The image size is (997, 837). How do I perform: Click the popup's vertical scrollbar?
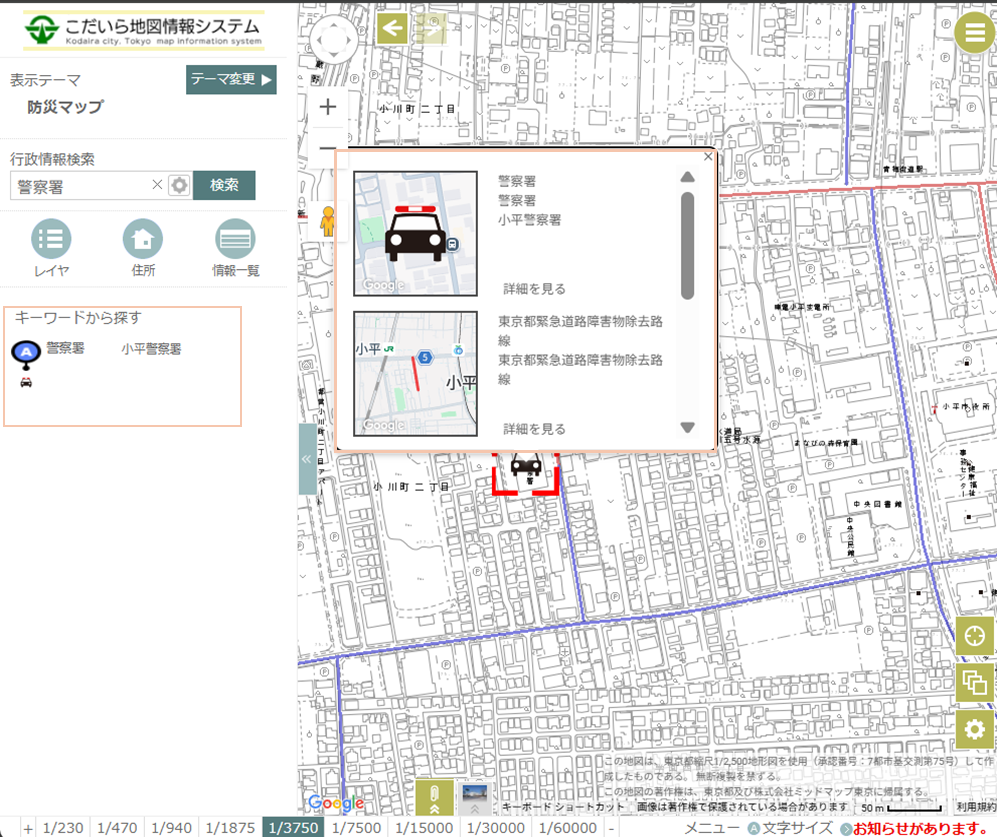[687, 245]
